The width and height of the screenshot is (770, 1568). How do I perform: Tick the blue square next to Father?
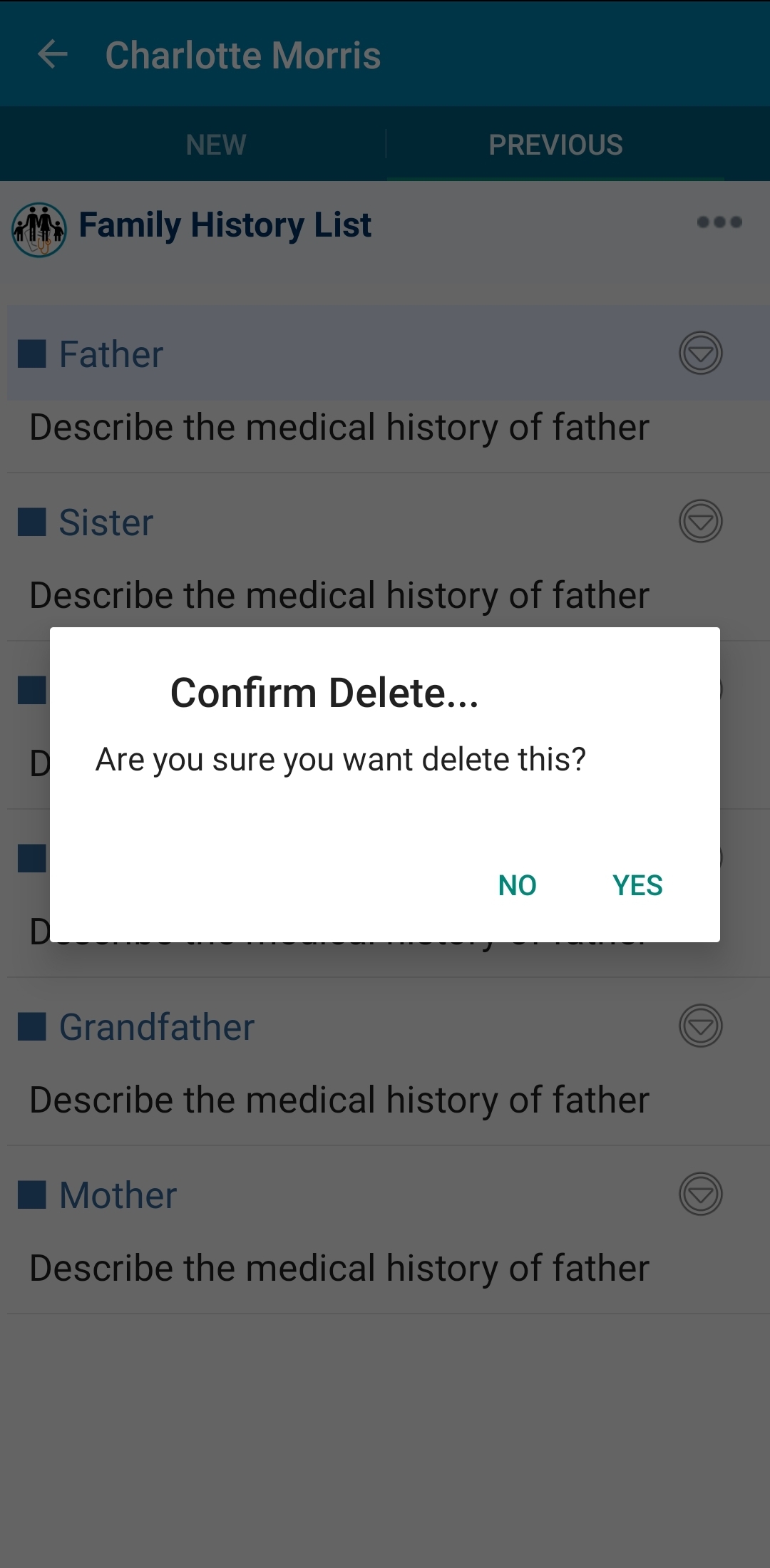pos(32,354)
